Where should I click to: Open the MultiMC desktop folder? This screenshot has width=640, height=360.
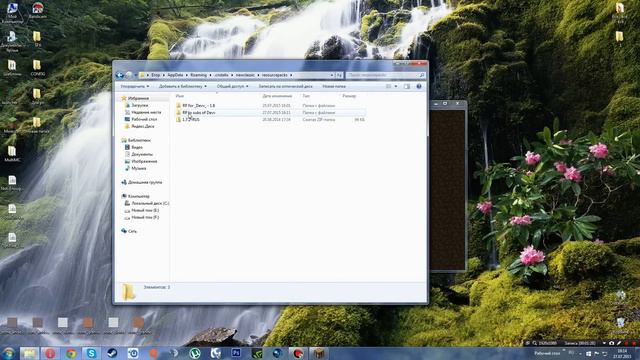[x=12, y=154]
